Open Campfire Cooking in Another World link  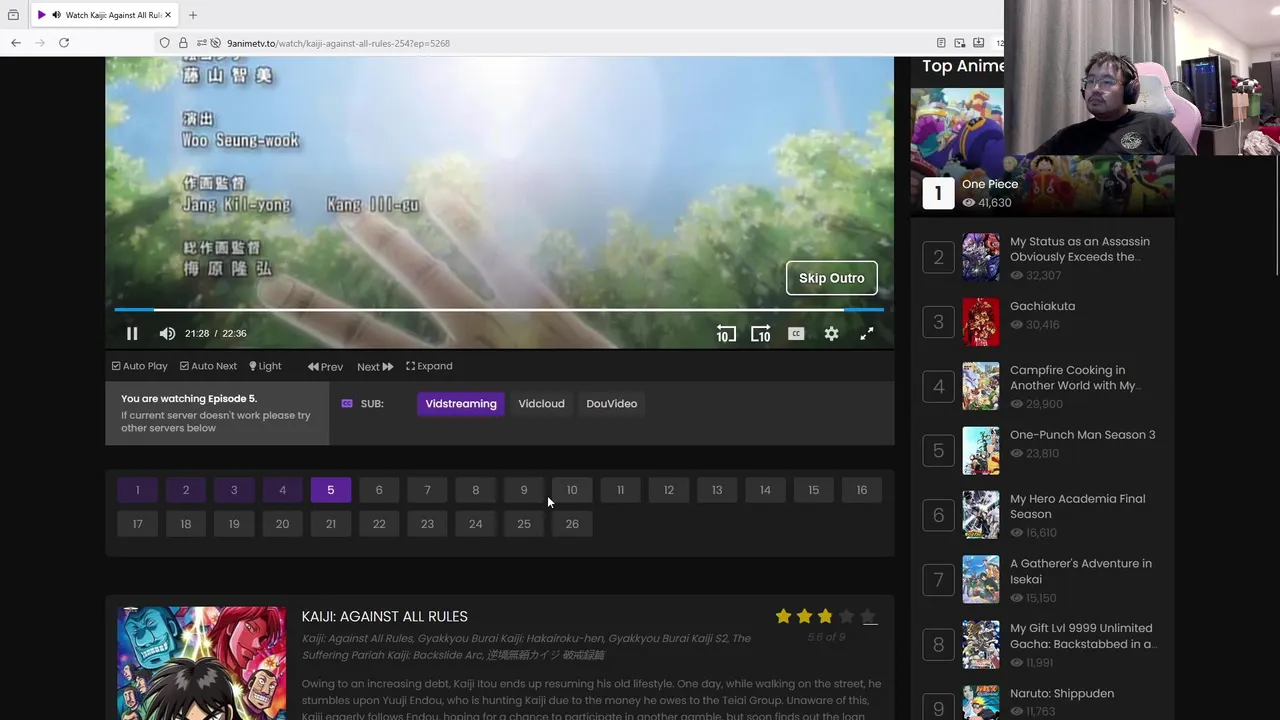[1075, 378]
